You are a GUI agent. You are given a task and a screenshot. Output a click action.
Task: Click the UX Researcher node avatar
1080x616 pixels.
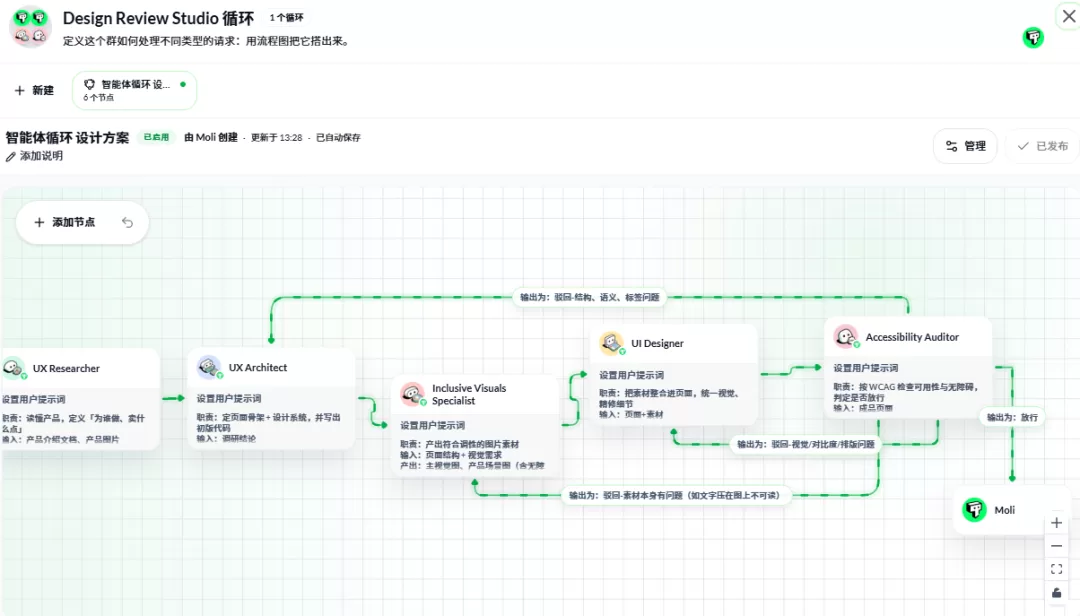click(x=14, y=369)
